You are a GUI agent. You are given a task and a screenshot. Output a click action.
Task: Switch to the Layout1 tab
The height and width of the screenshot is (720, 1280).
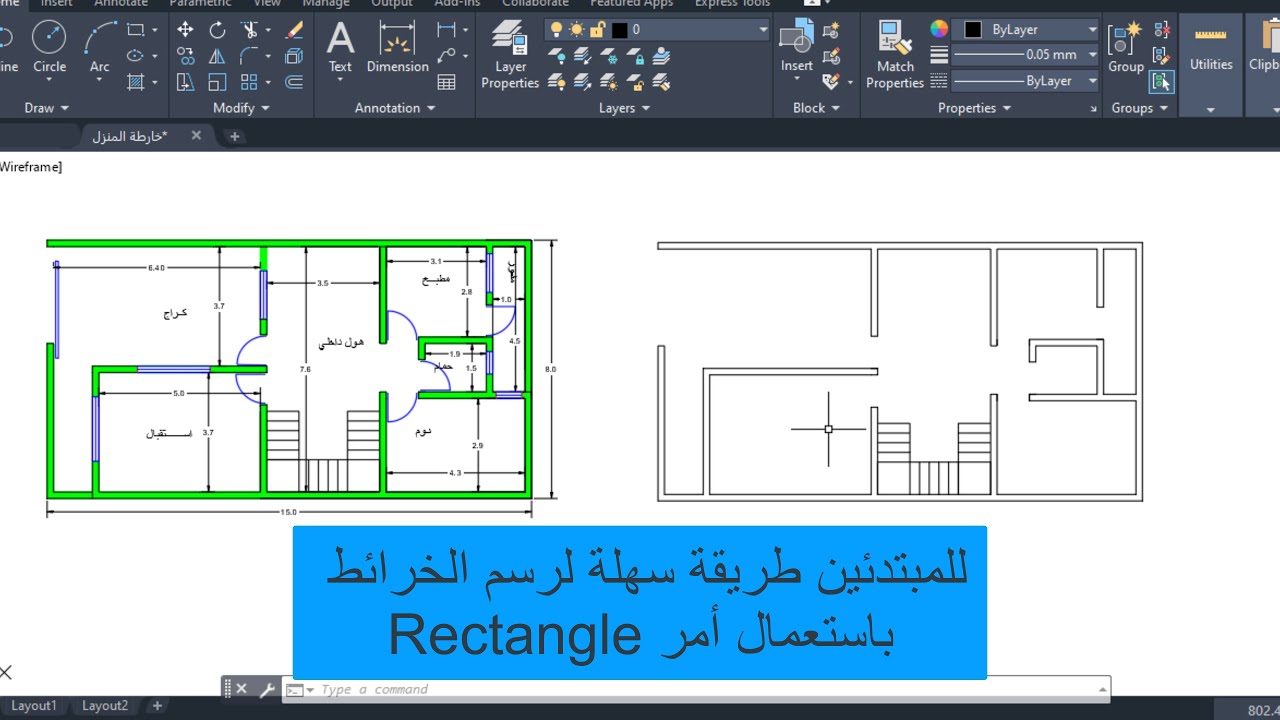tap(34, 706)
